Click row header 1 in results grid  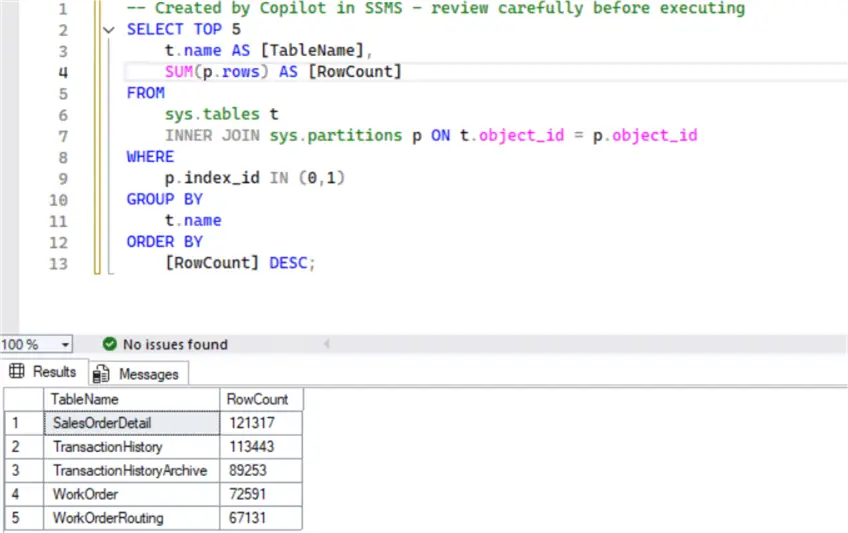pos(24,423)
